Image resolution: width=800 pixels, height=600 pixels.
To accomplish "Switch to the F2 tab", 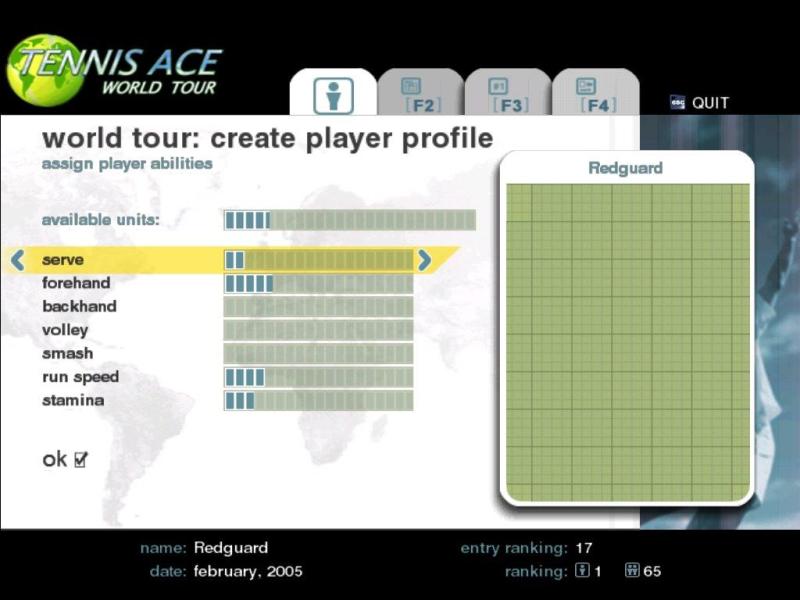I will (420, 95).
